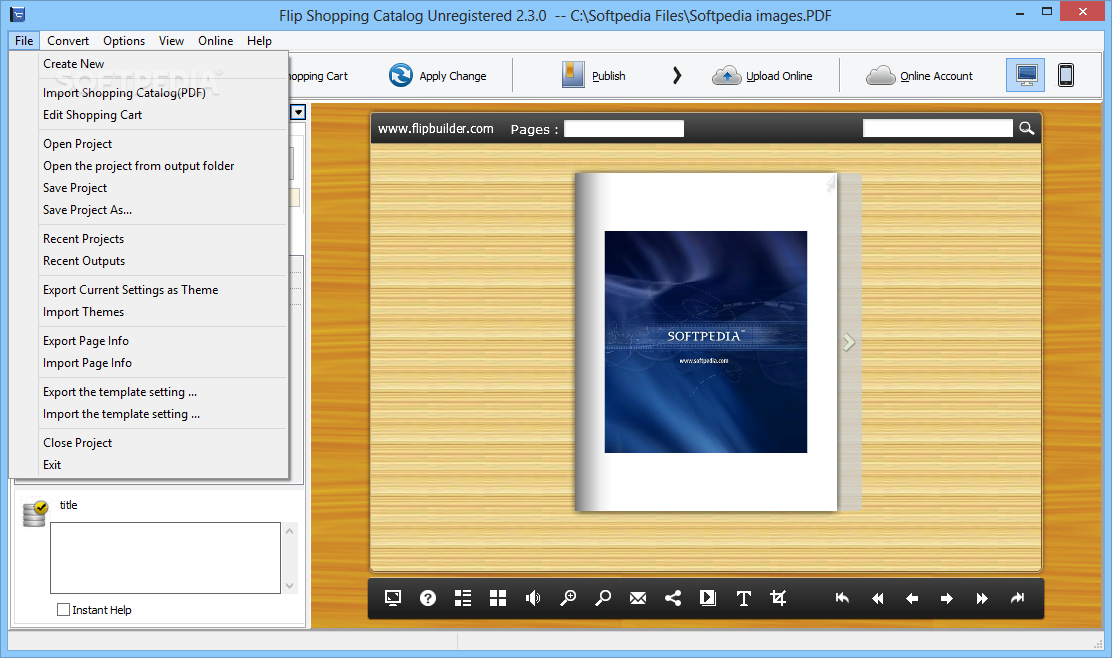Click the title description text box

165,558
